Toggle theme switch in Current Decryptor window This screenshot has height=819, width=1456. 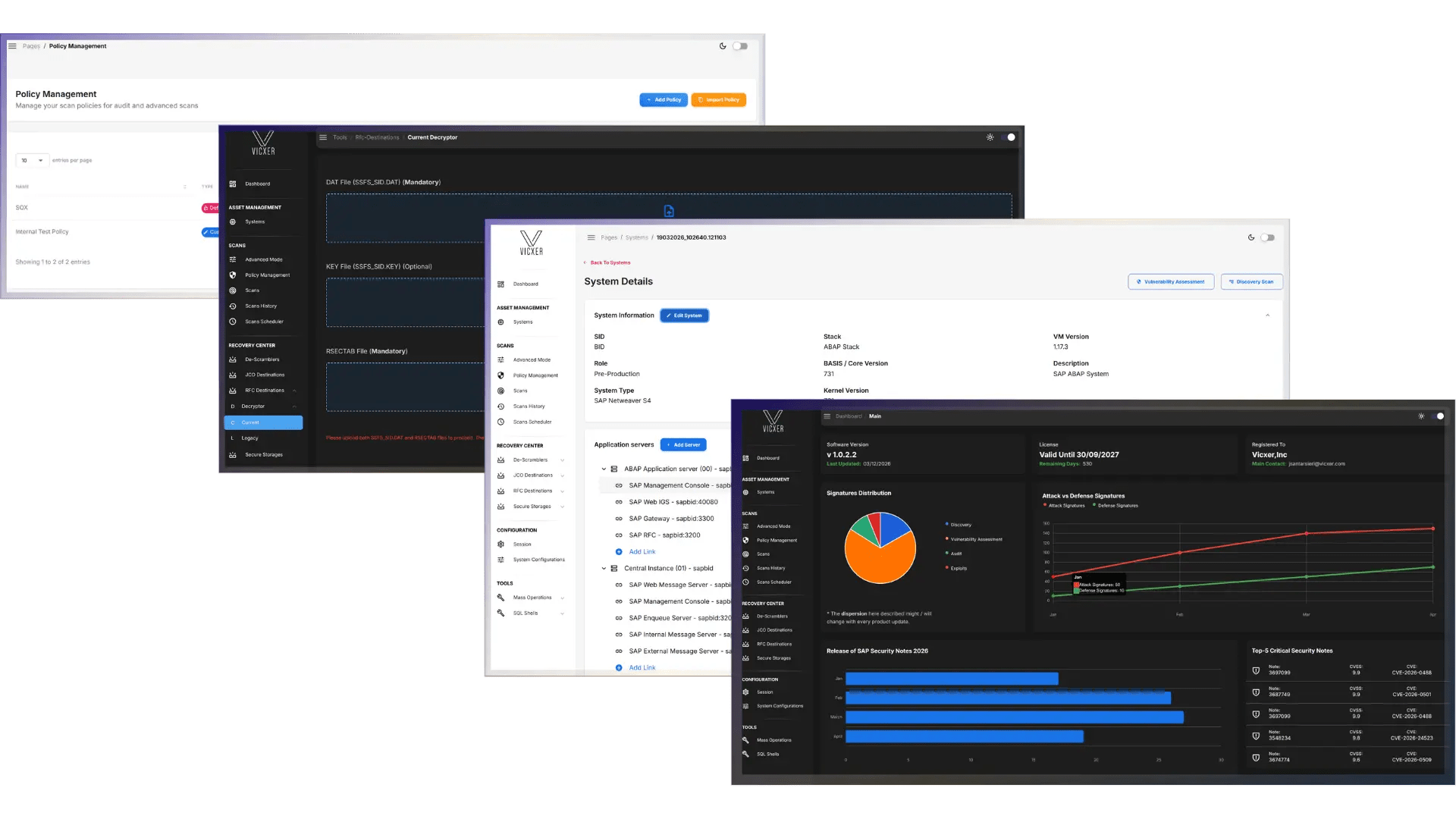(x=1008, y=137)
